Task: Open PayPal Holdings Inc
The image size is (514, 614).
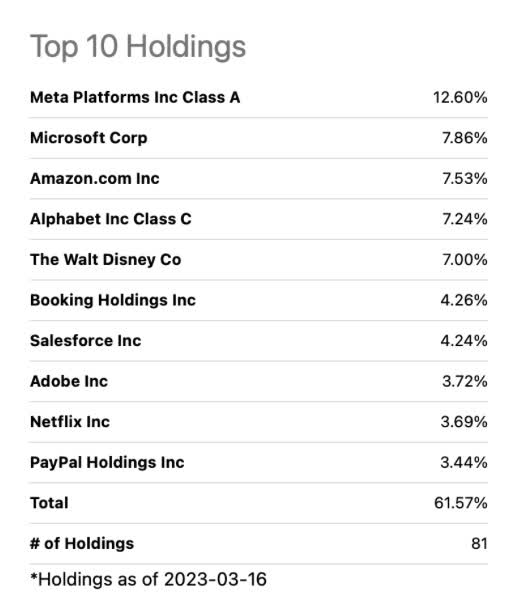Action: tap(107, 462)
